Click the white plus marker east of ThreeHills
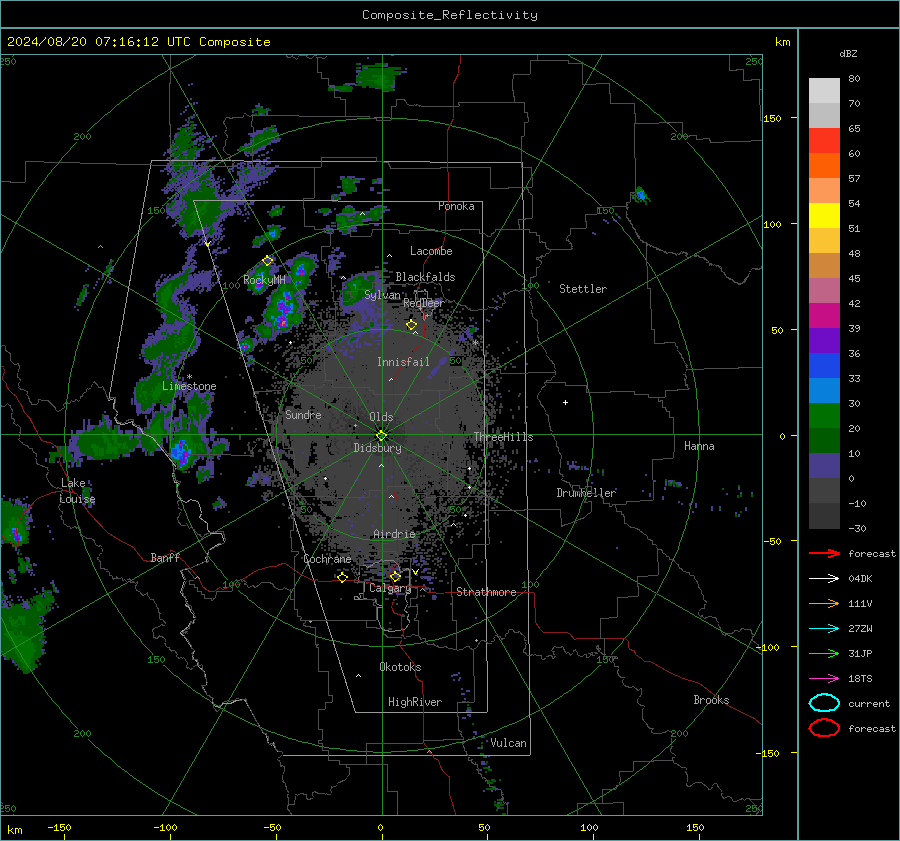Viewport: 900px width, 841px height. click(x=565, y=402)
